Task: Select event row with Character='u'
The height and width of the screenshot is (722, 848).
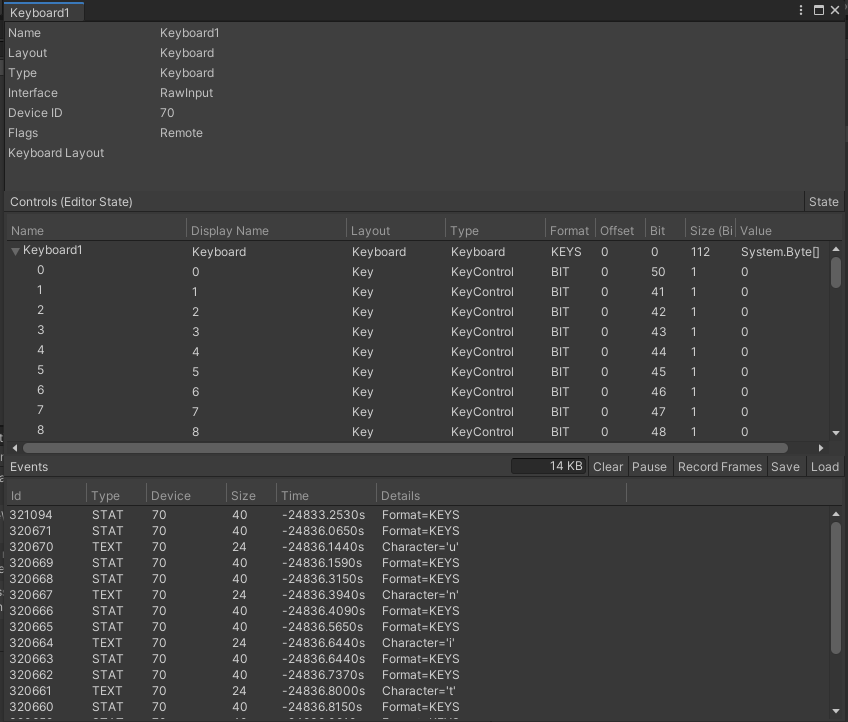Action: pyautogui.click(x=420, y=547)
